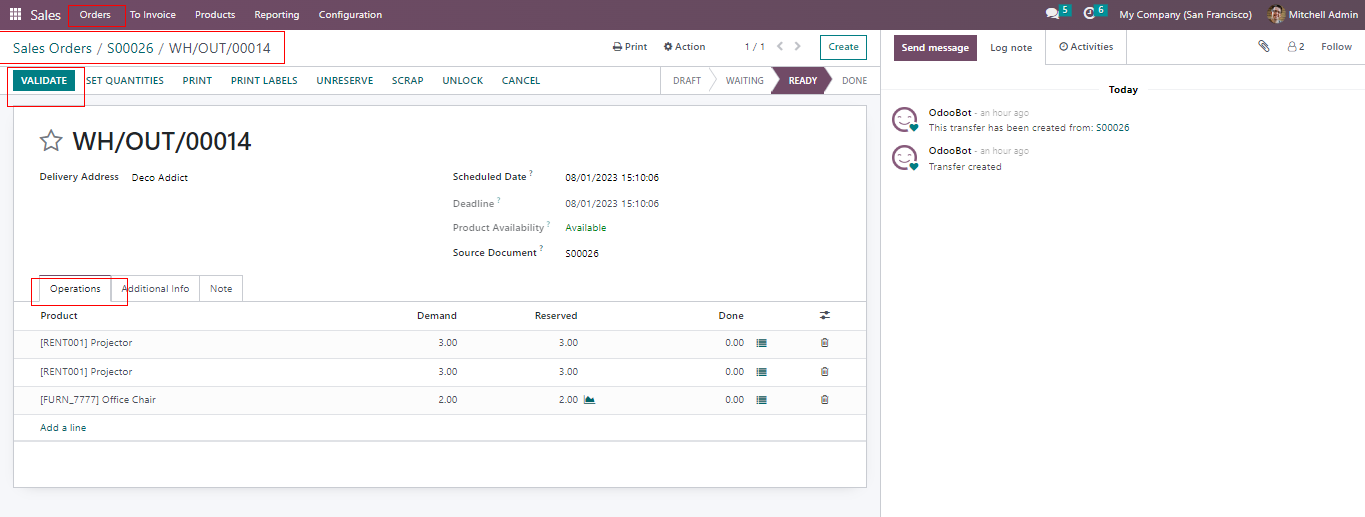Switch to the Additional Info tab
The height and width of the screenshot is (517, 1365).
pyautogui.click(x=155, y=289)
